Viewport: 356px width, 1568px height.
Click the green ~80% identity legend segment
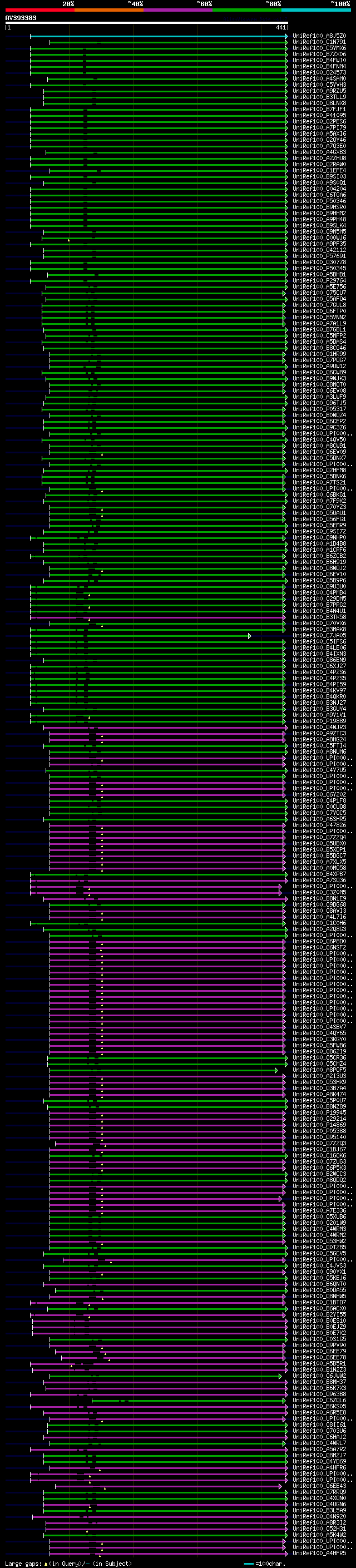coord(247,10)
